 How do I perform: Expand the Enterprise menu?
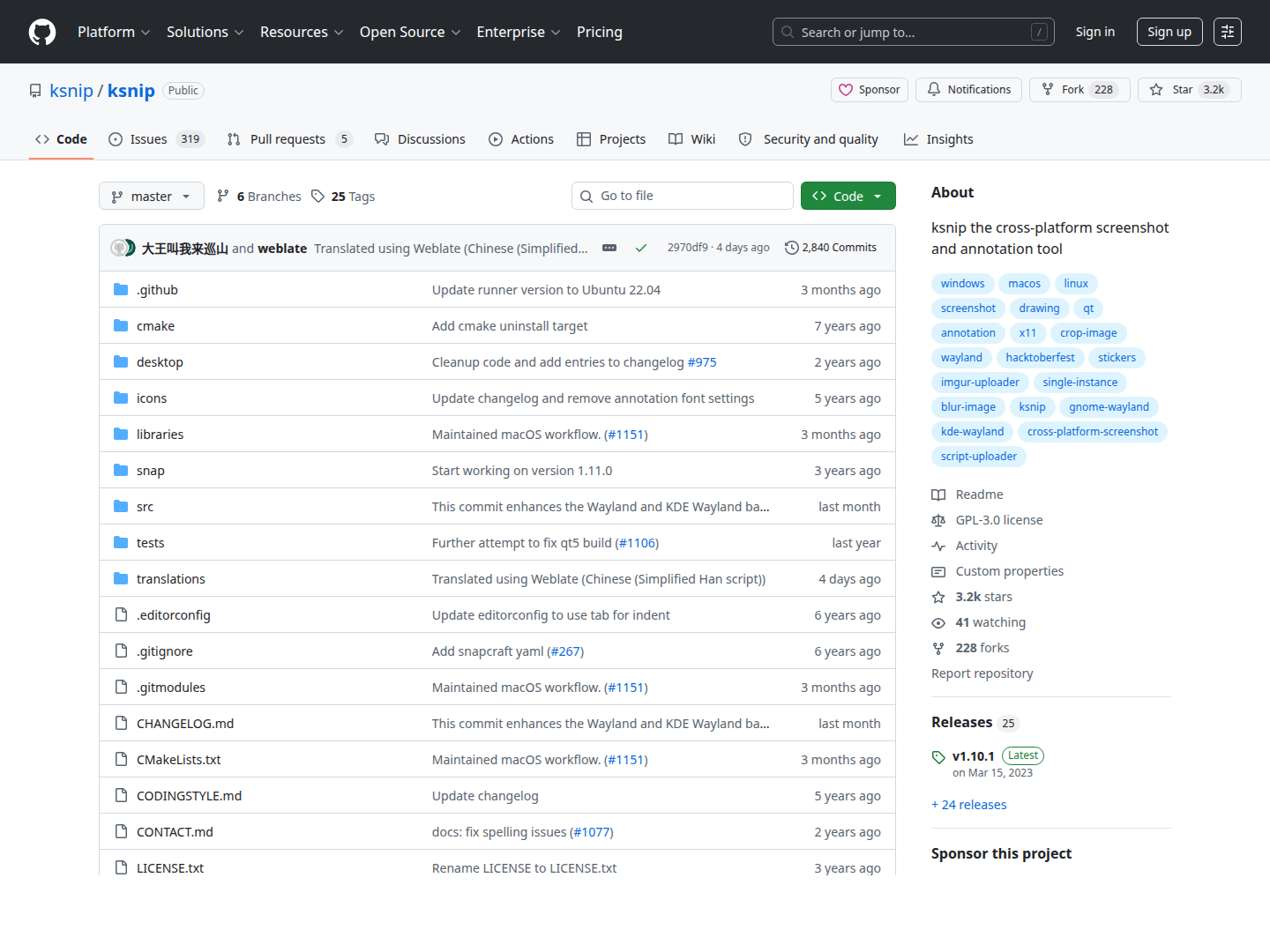(x=519, y=32)
